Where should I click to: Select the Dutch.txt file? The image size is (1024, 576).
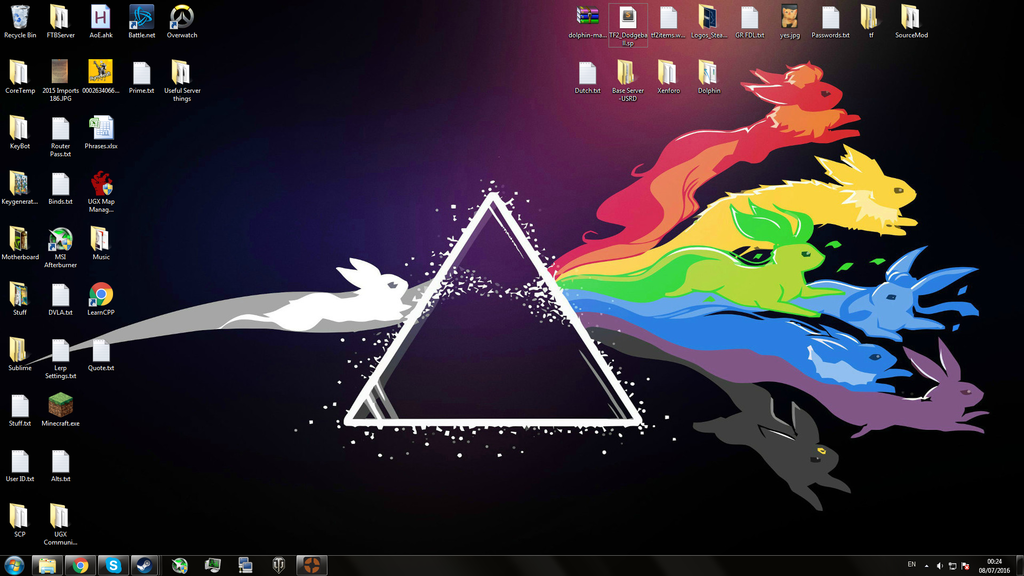click(587, 77)
